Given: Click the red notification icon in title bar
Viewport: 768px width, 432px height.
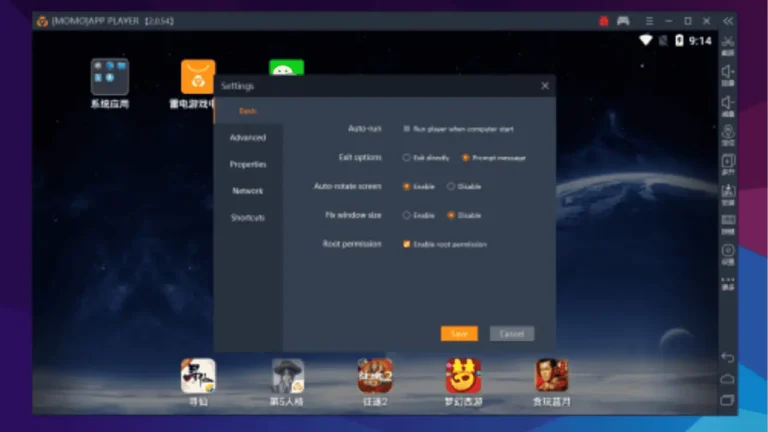Looking at the screenshot, I should [x=603, y=21].
